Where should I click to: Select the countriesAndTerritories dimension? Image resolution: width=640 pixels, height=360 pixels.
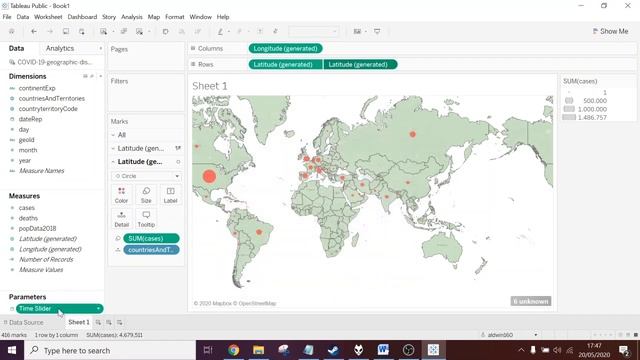point(51,98)
